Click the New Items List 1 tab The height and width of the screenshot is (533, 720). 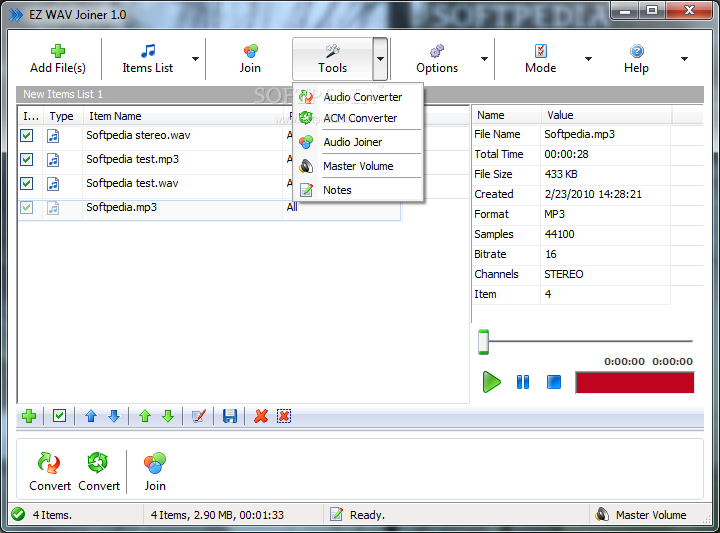(x=63, y=94)
